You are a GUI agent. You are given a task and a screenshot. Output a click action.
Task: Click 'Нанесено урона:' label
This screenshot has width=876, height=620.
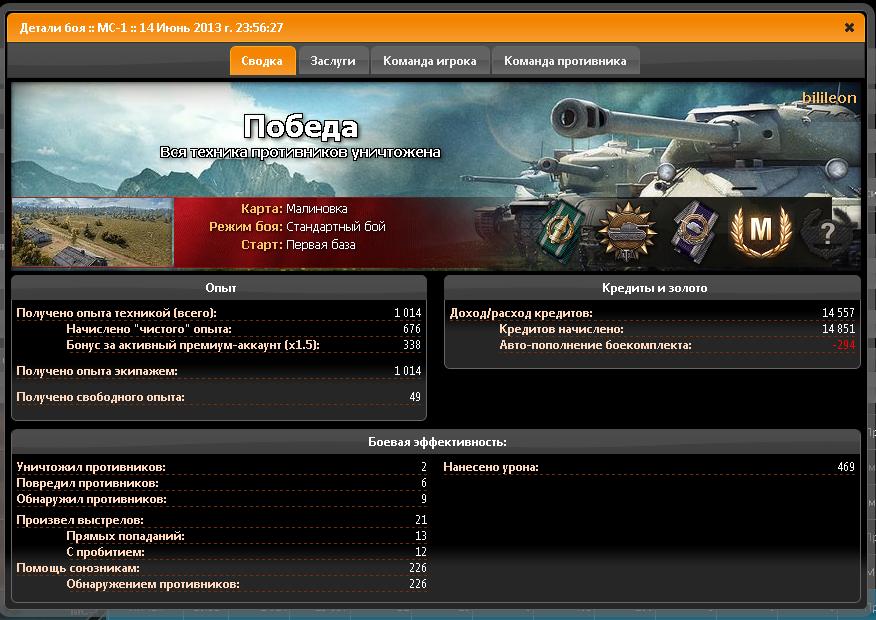[491, 467]
